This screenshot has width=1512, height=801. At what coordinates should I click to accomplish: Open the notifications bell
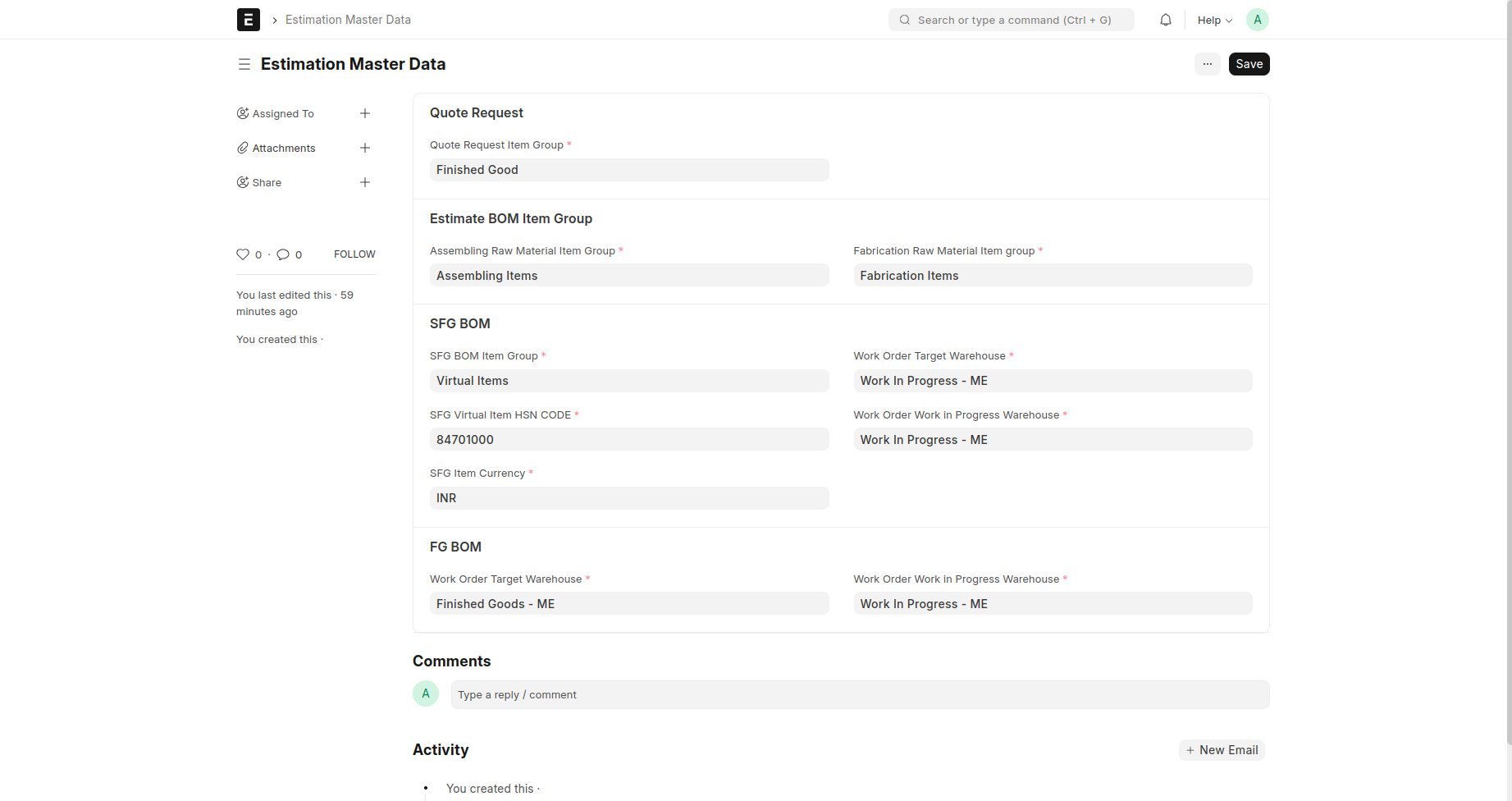1165,20
